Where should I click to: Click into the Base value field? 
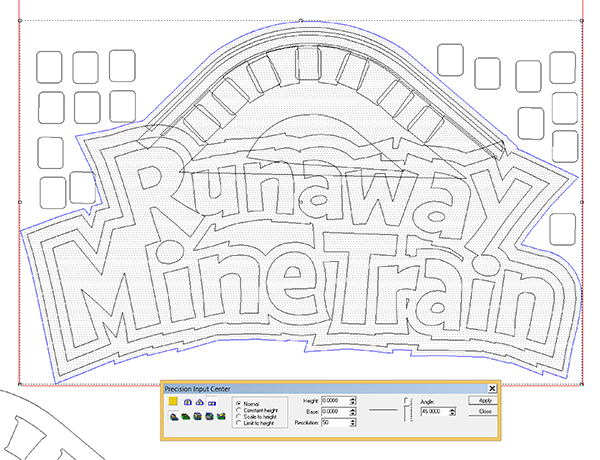point(335,412)
